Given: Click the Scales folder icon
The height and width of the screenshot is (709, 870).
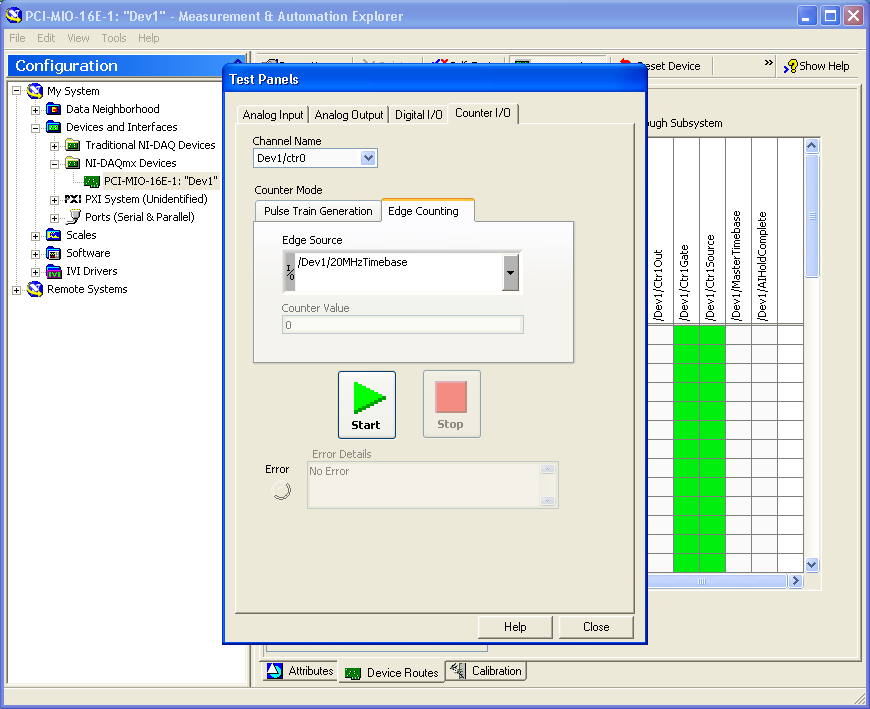Looking at the screenshot, I should click(x=54, y=235).
